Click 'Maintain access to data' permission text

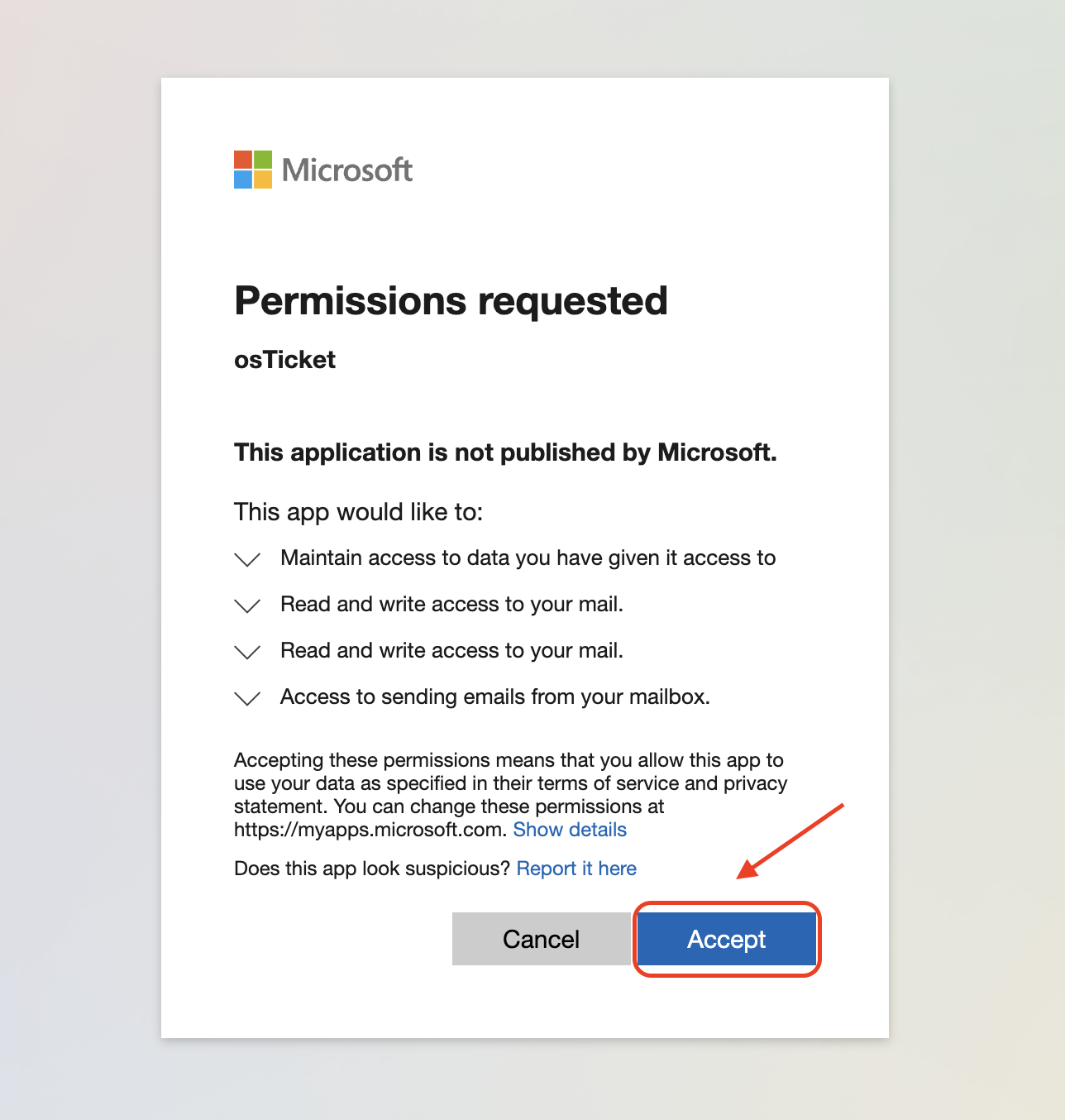pyautogui.click(x=528, y=558)
